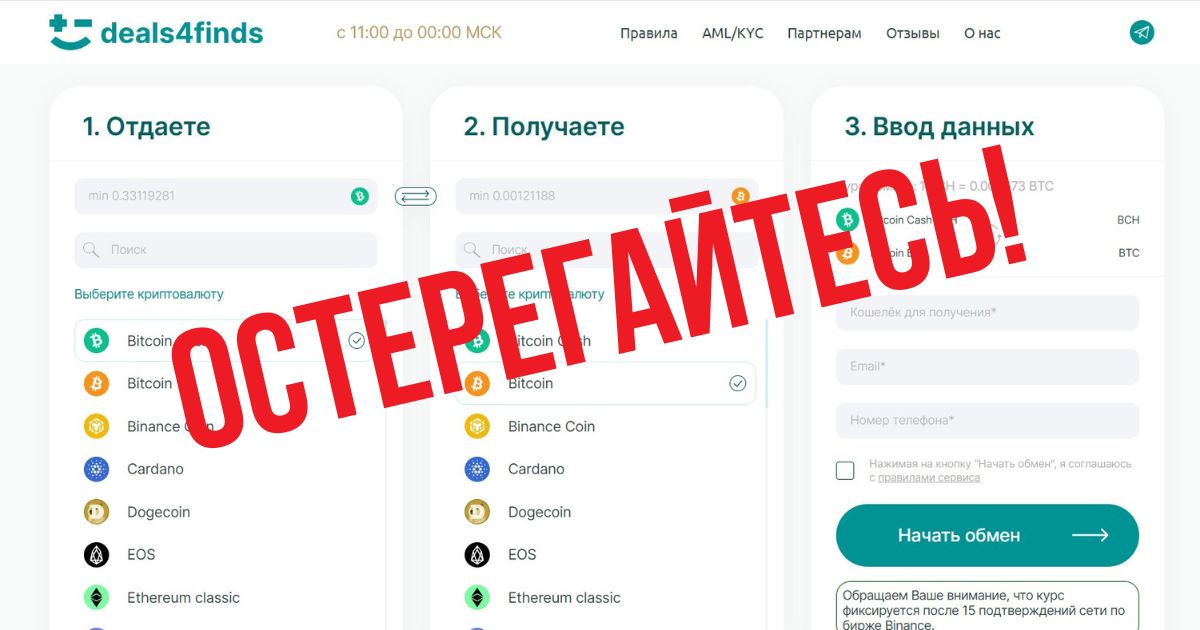
Task: Open the AML/KYC menu item
Action: pos(733,33)
